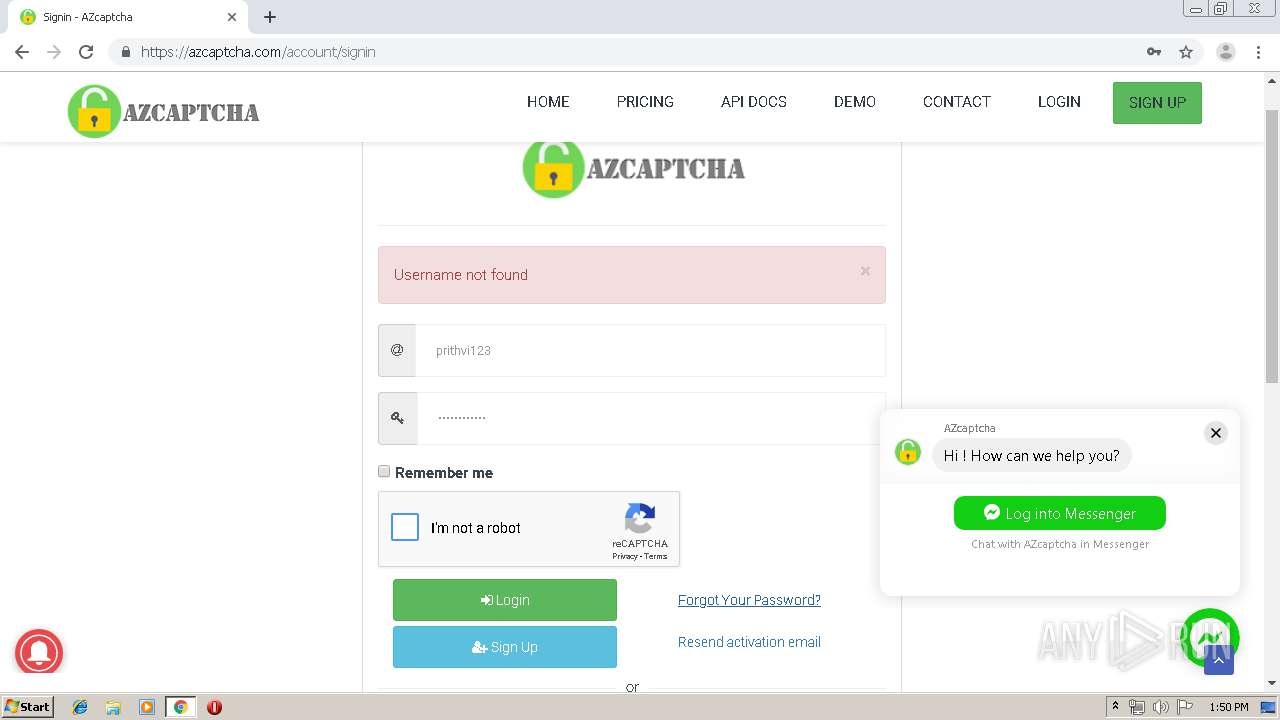Open saved passwords key icon
This screenshot has height=720, width=1280.
[1154, 52]
